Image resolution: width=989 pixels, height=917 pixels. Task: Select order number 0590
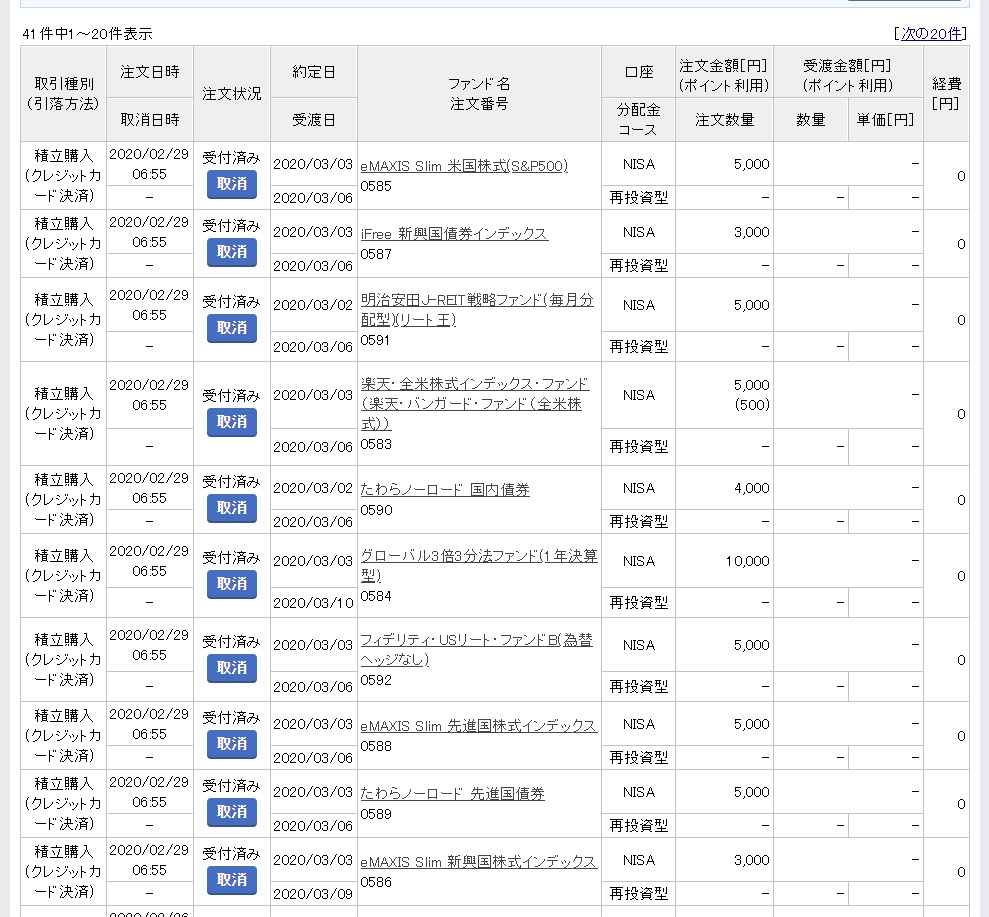tap(376, 510)
